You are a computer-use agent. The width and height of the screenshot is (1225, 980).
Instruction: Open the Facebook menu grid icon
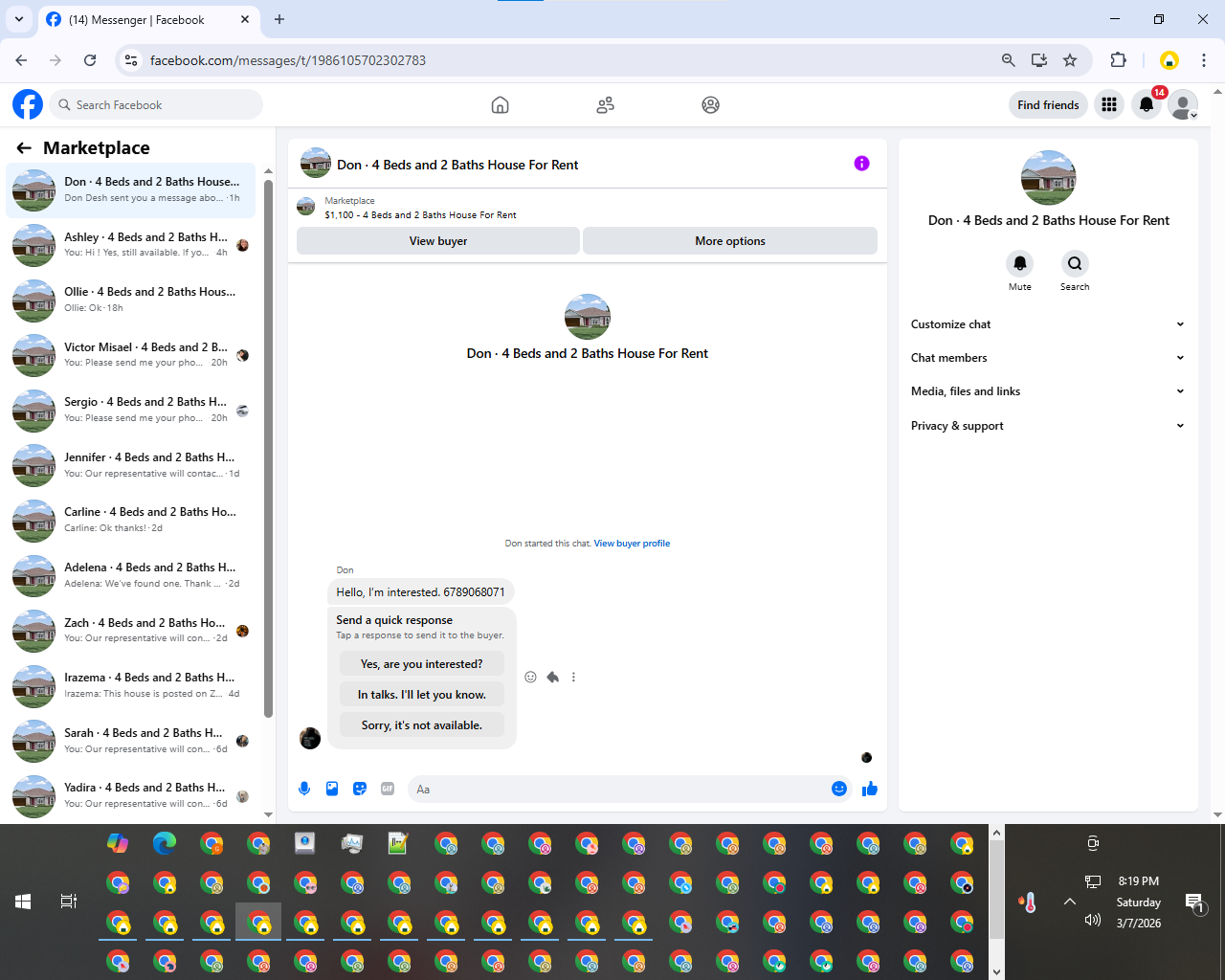click(1109, 105)
